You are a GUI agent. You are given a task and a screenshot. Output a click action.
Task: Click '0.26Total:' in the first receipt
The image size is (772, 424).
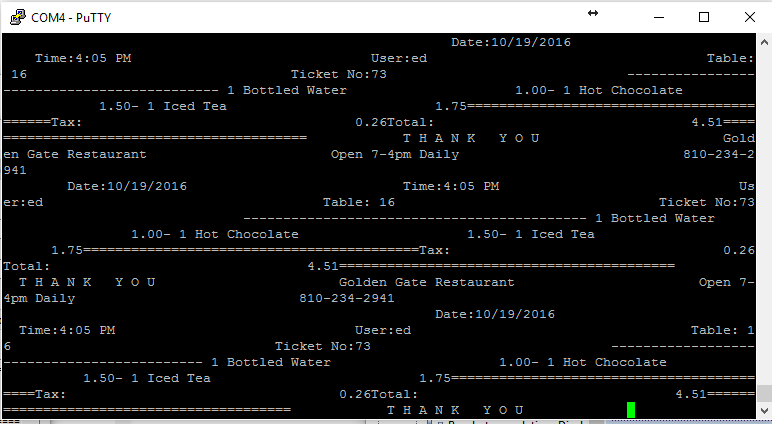click(394, 123)
